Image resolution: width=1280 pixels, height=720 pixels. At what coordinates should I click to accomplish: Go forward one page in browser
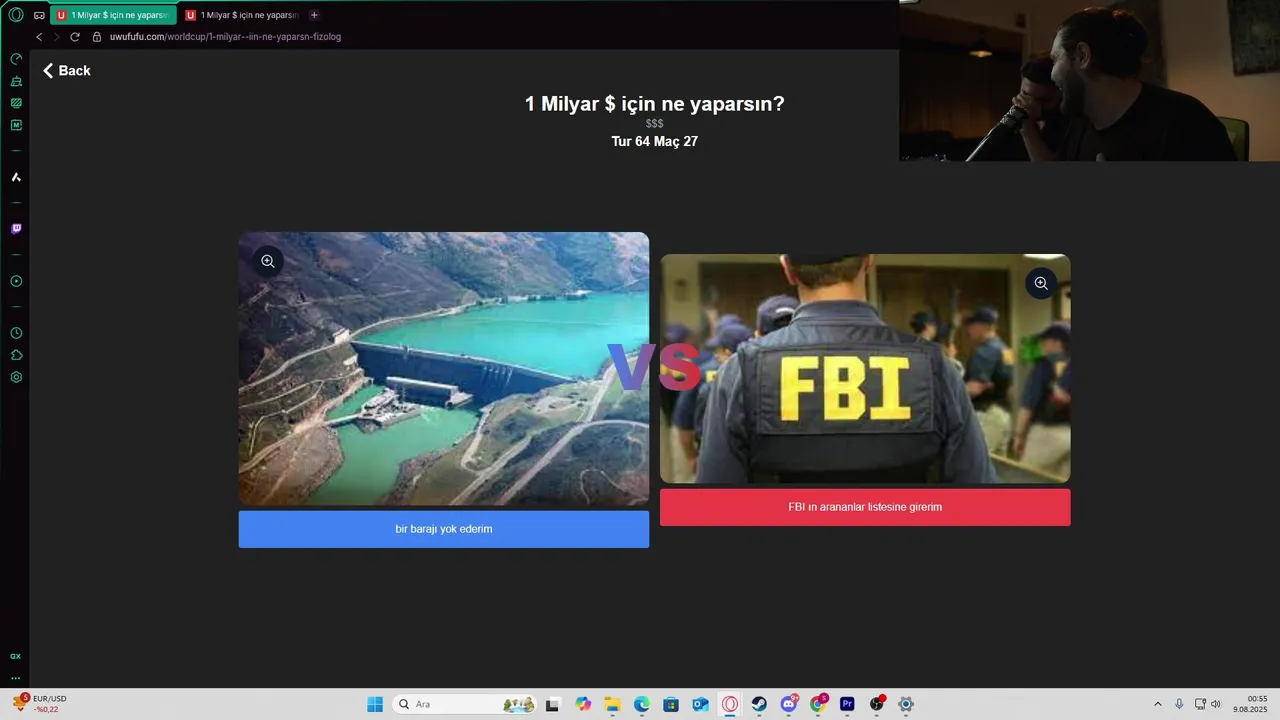click(56, 37)
